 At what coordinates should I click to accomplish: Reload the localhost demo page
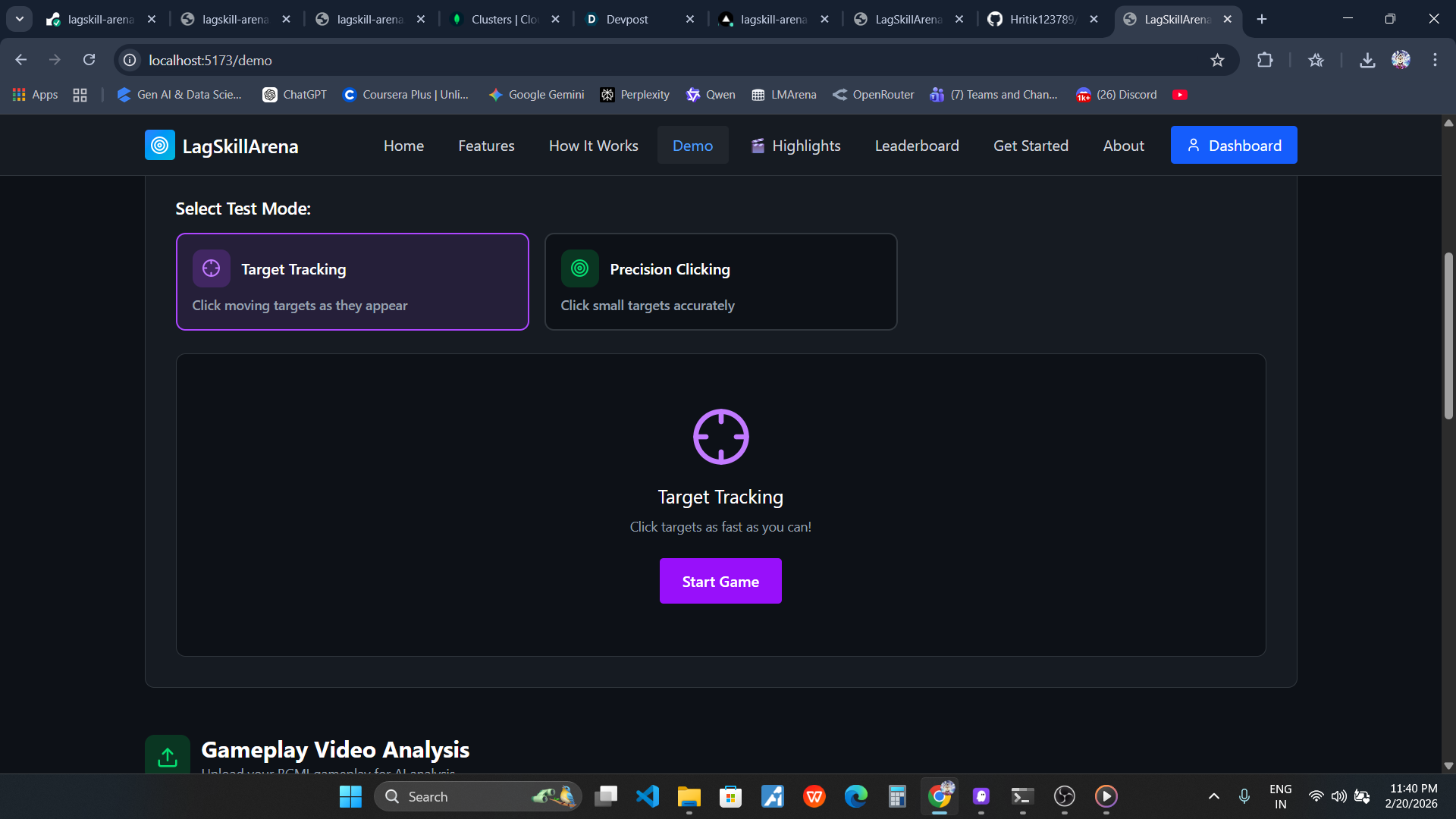pyautogui.click(x=89, y=60)
